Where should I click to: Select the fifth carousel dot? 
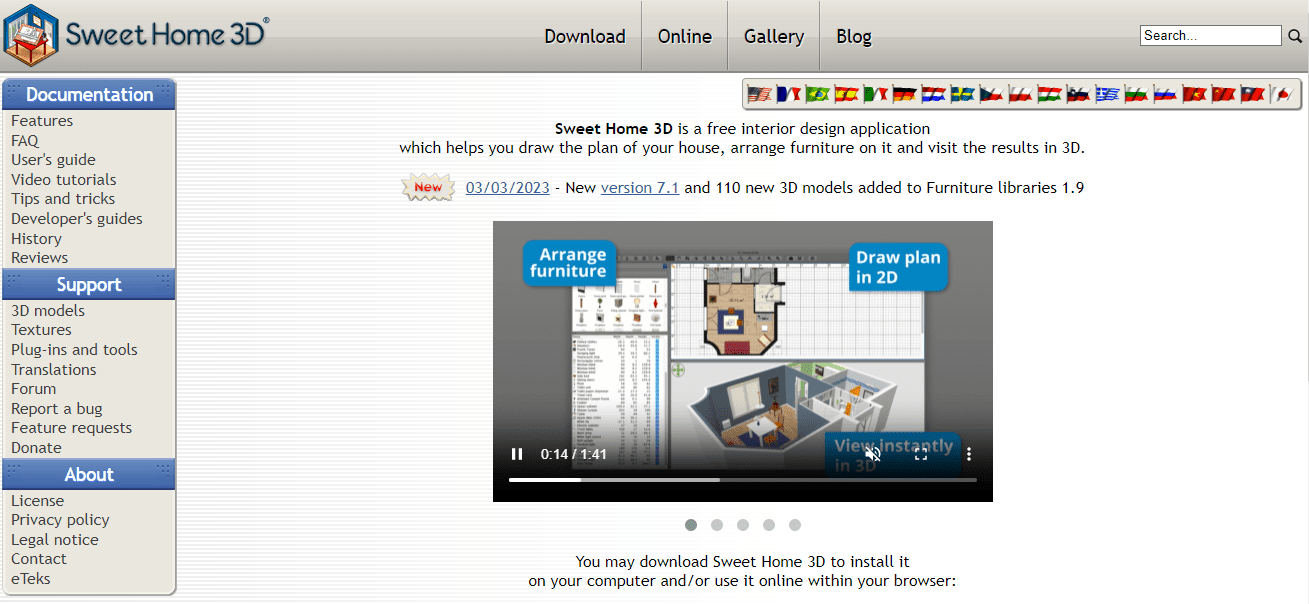click(795, 525)
